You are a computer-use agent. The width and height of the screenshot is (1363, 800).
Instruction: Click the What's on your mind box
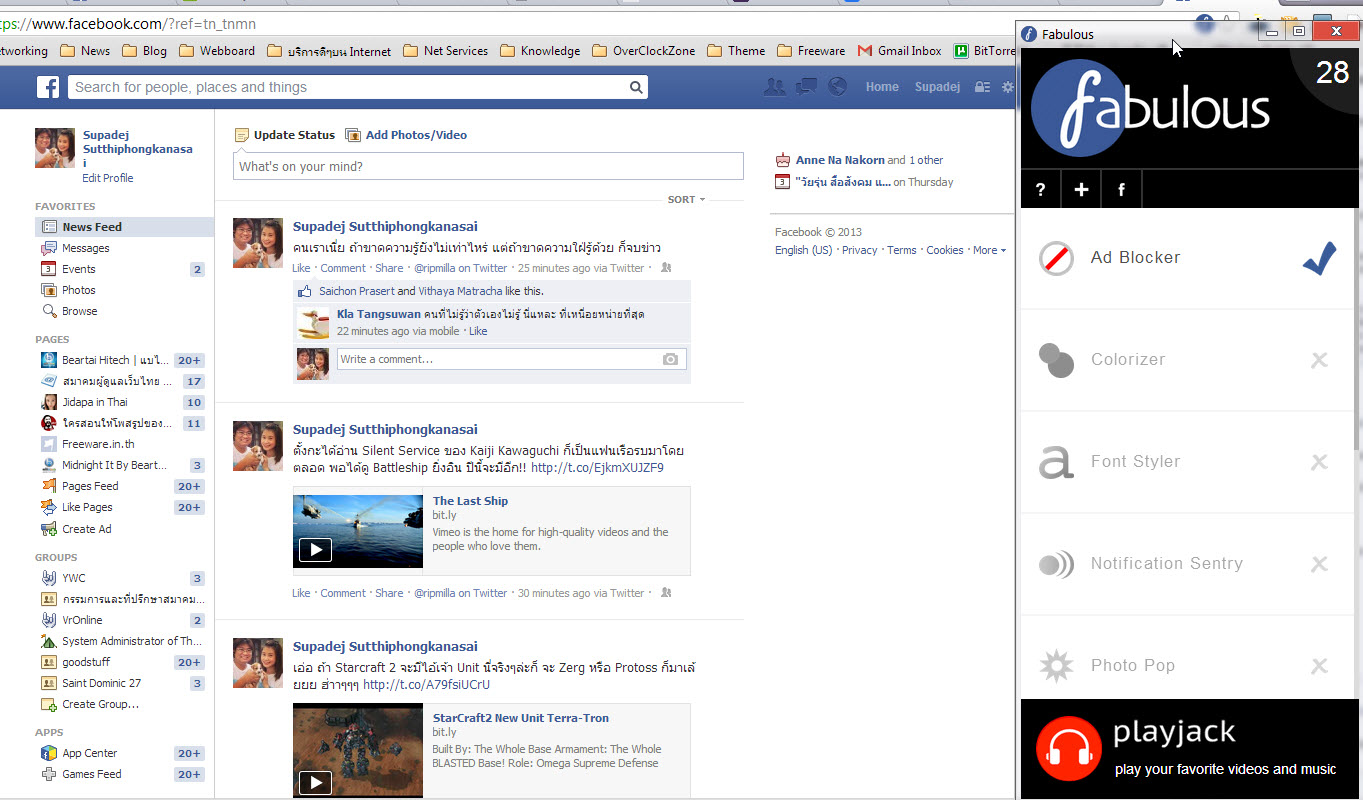(488, 166)
